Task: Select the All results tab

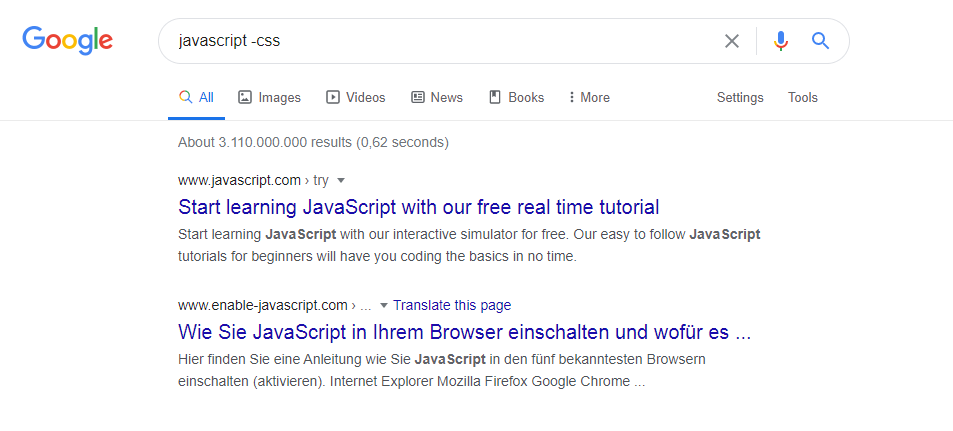Action: coord(196,97)
